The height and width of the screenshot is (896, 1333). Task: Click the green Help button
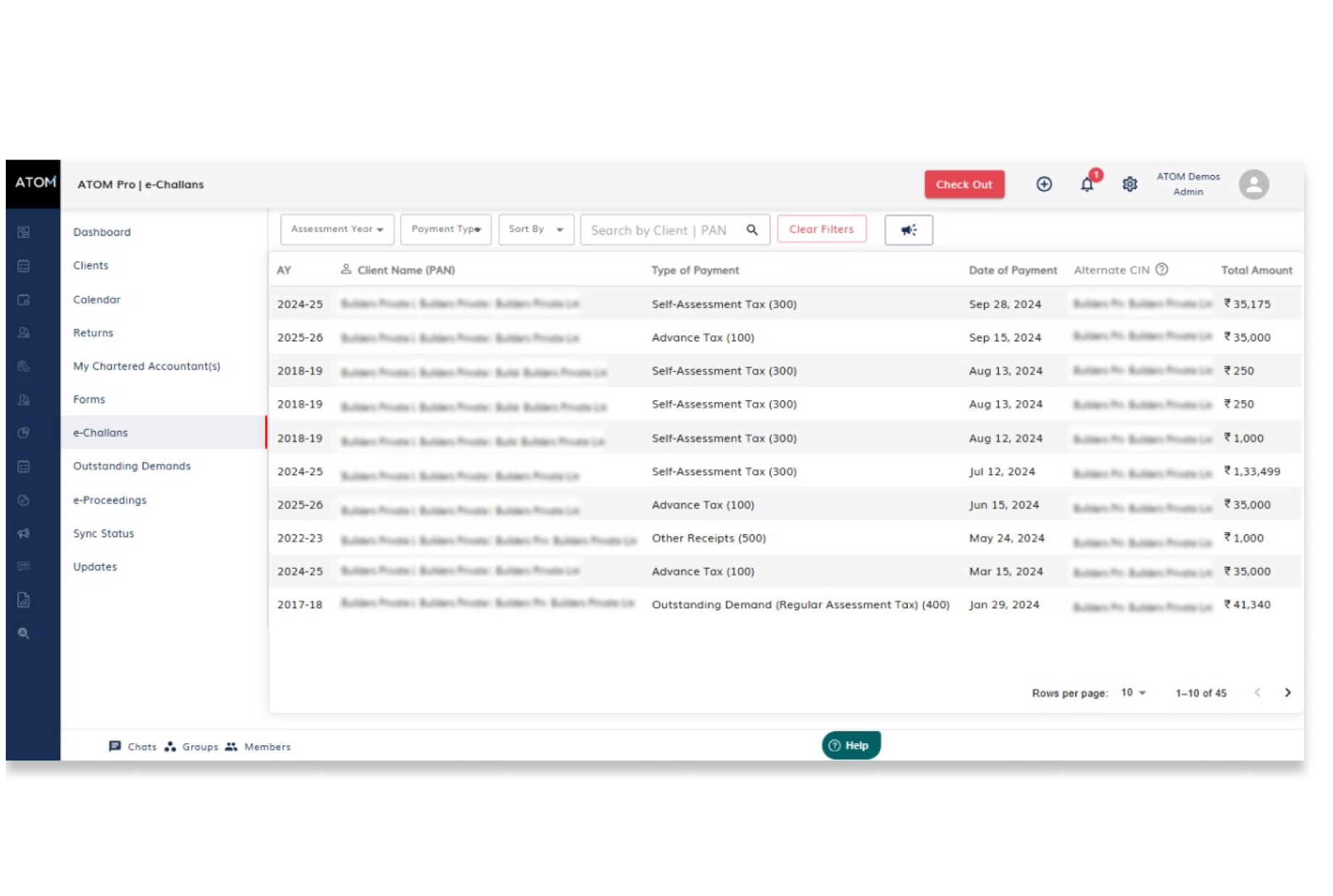[851, 745]
